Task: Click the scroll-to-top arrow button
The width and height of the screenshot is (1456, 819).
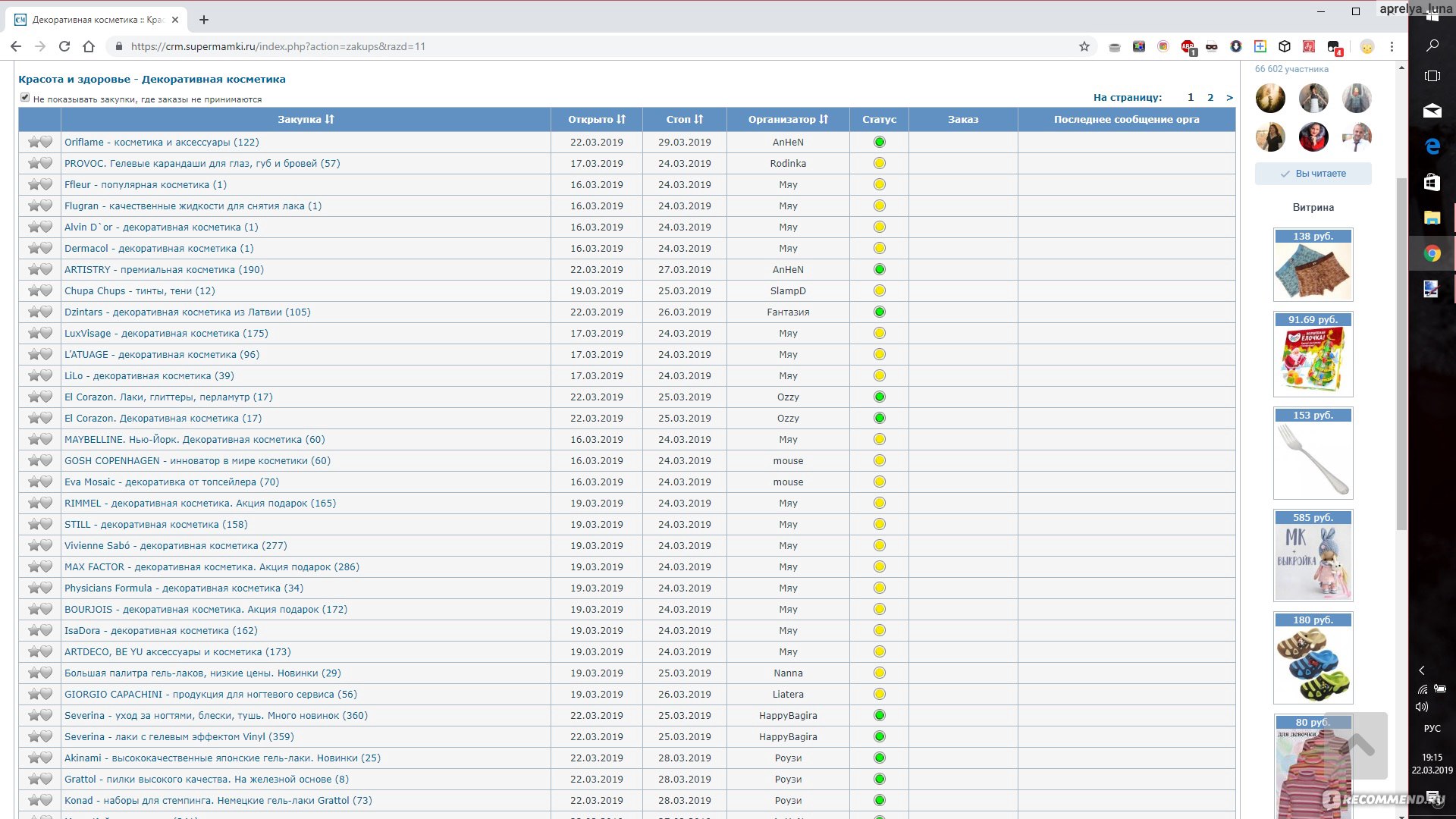Action: coord(1357,745)
